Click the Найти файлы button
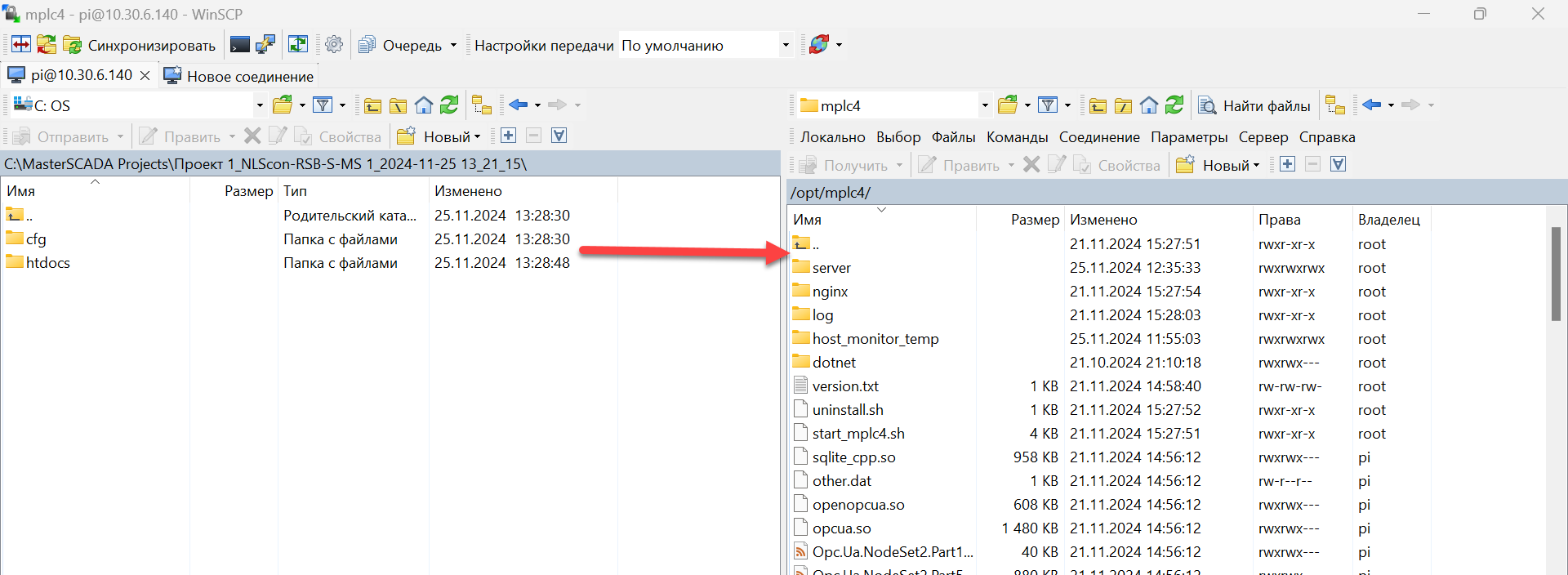 [1254, 105]
